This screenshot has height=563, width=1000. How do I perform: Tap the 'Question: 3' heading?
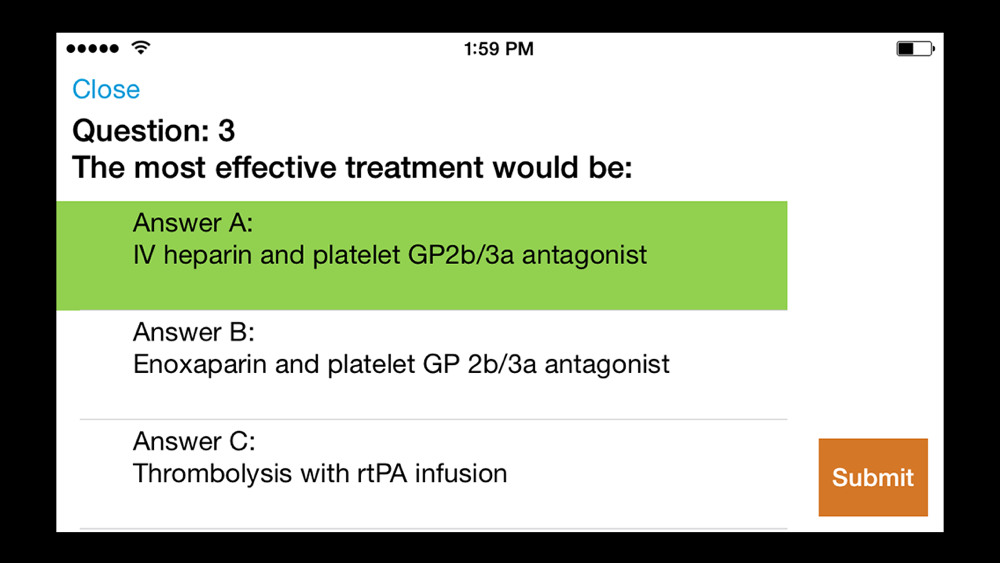[154, 130]
